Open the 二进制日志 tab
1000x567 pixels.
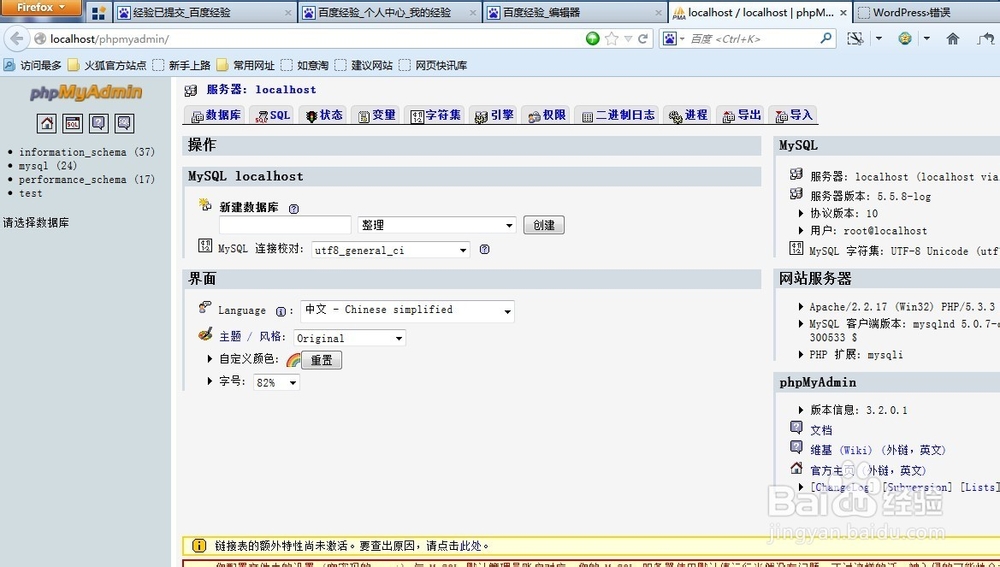coord(617,115)
